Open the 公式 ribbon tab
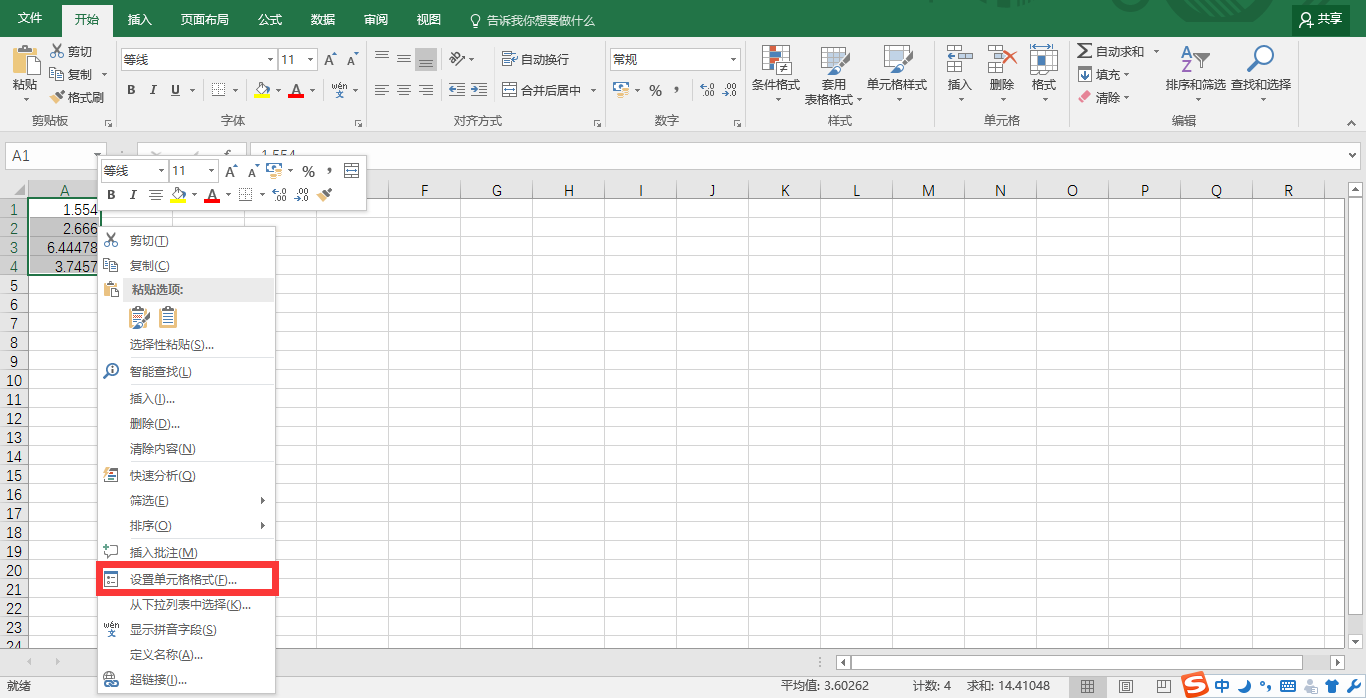1366x698 pixels. click(x=270, y=20)
